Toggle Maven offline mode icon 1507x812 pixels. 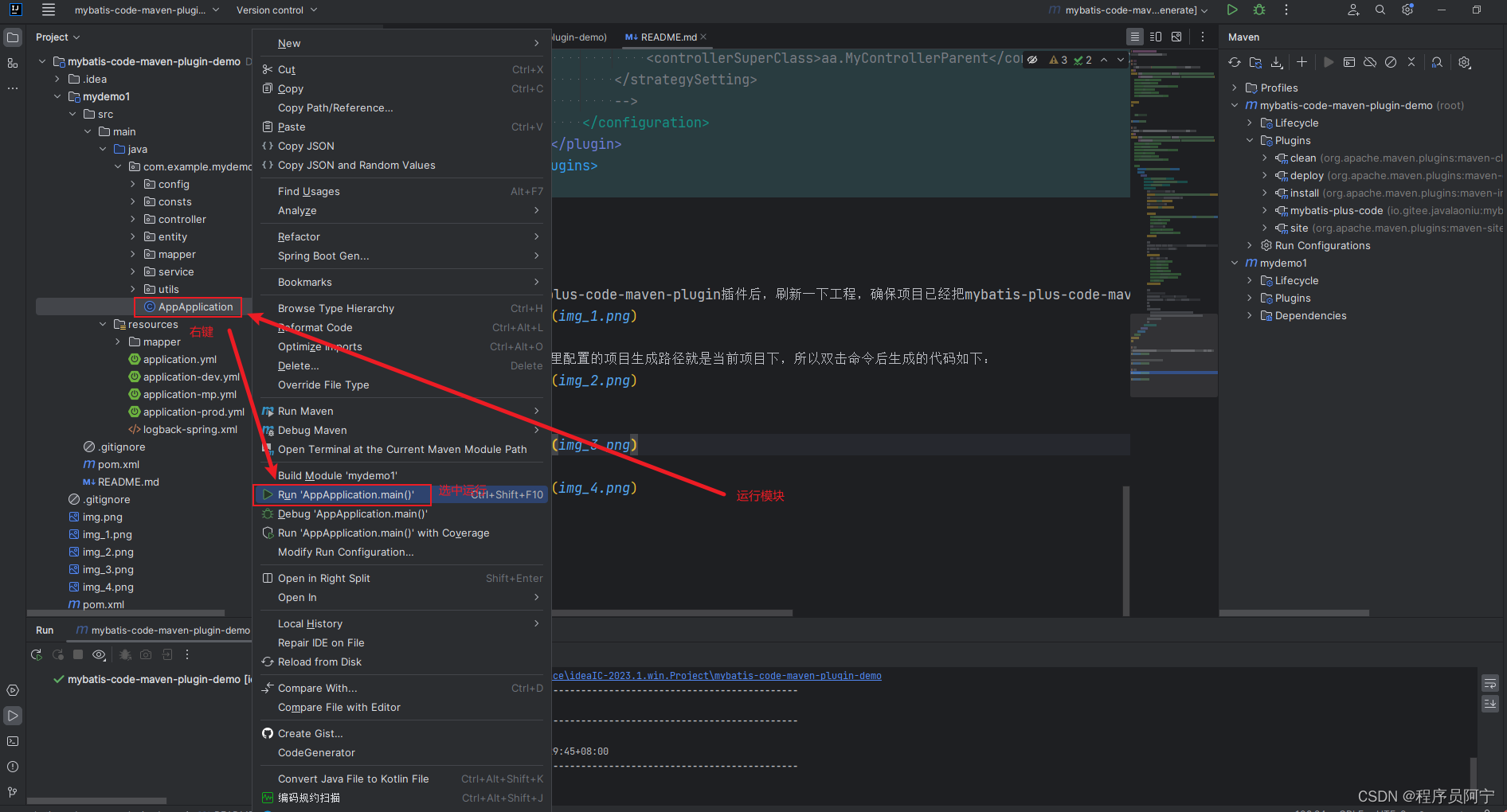tap(1370, 62)
